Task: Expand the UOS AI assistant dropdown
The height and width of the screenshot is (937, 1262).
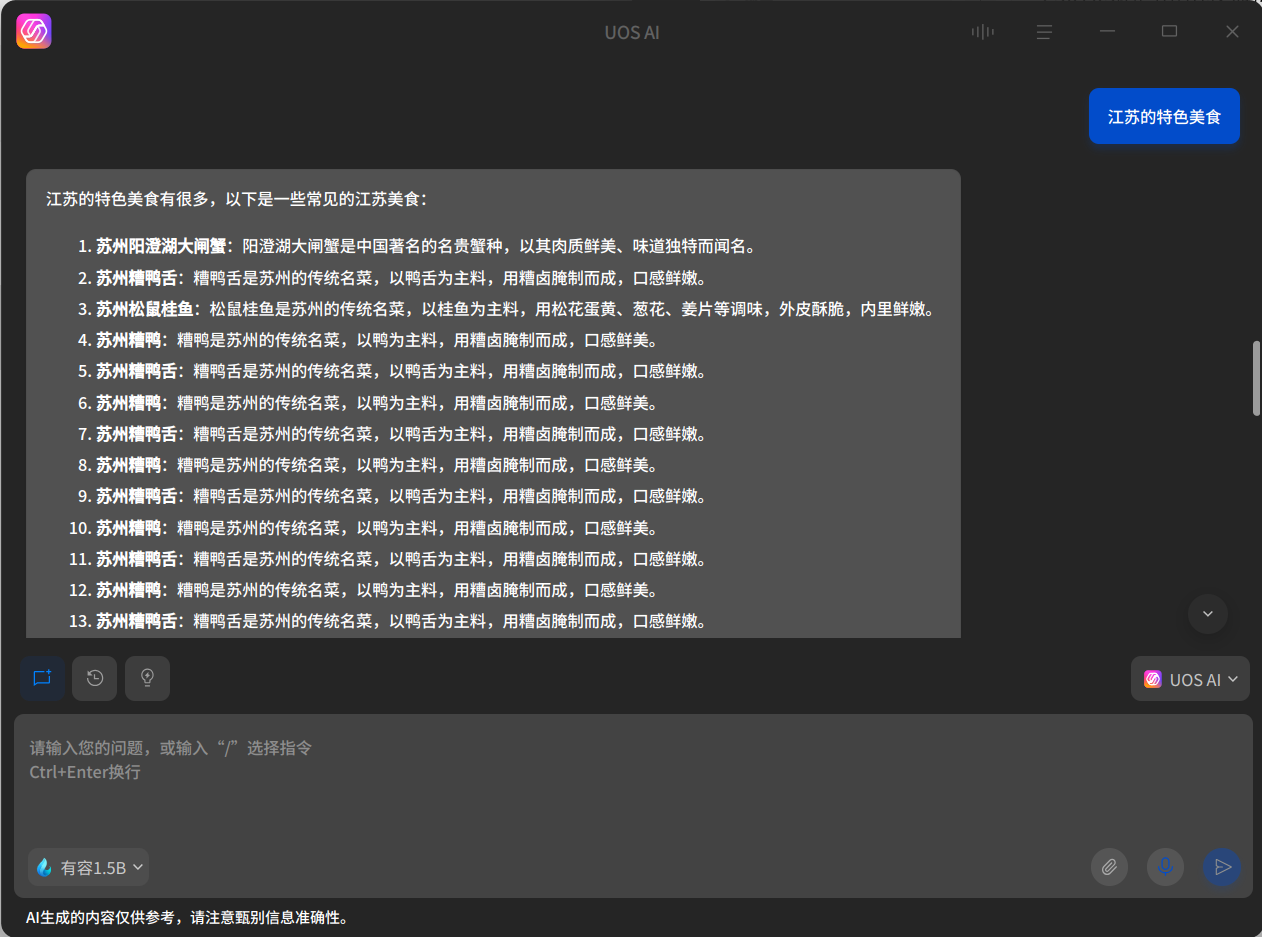Action: point(1190,679)
